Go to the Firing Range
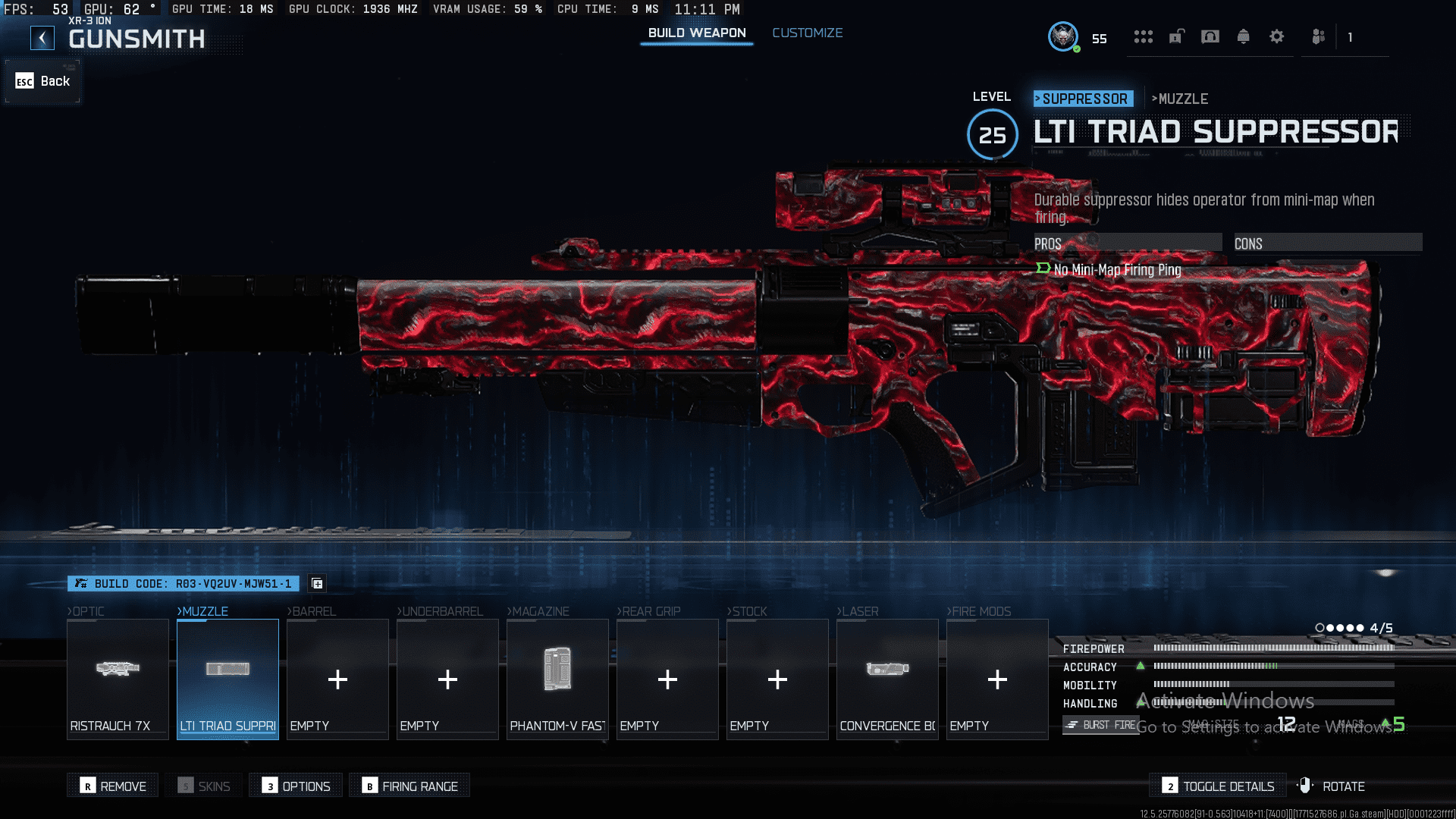1456x819 pixels. pyautogui.click(x=409, y=786)
